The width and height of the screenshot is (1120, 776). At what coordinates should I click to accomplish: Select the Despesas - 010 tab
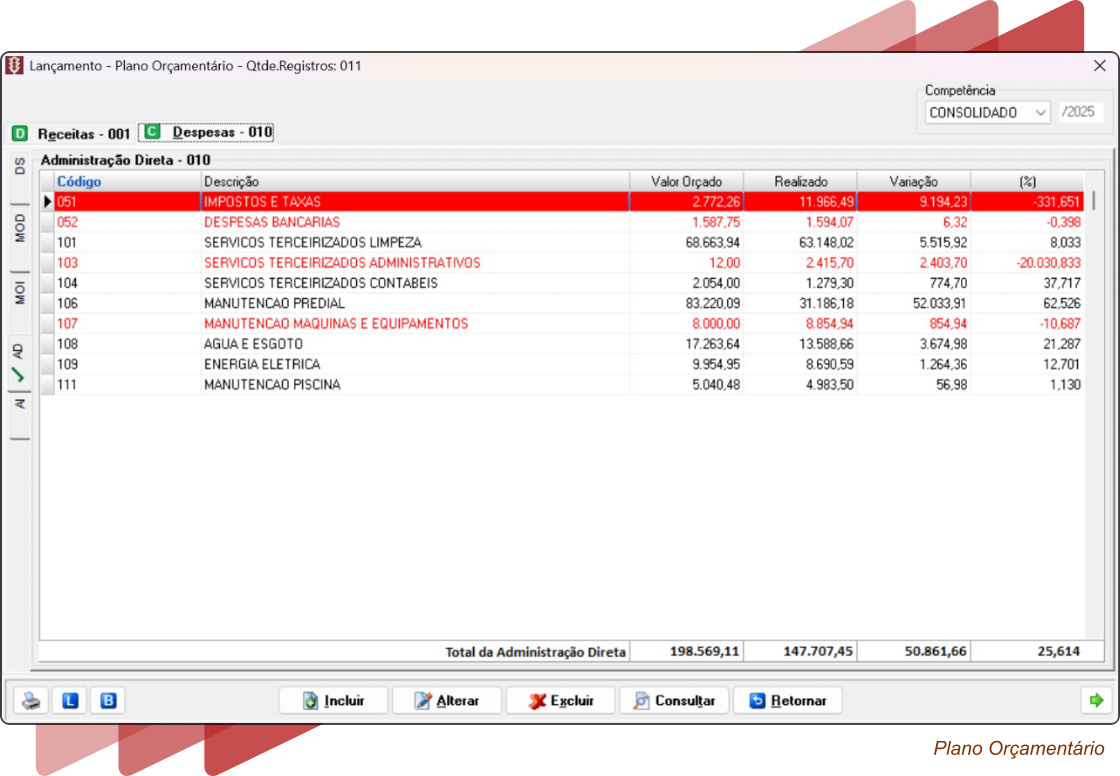(222, 132)
